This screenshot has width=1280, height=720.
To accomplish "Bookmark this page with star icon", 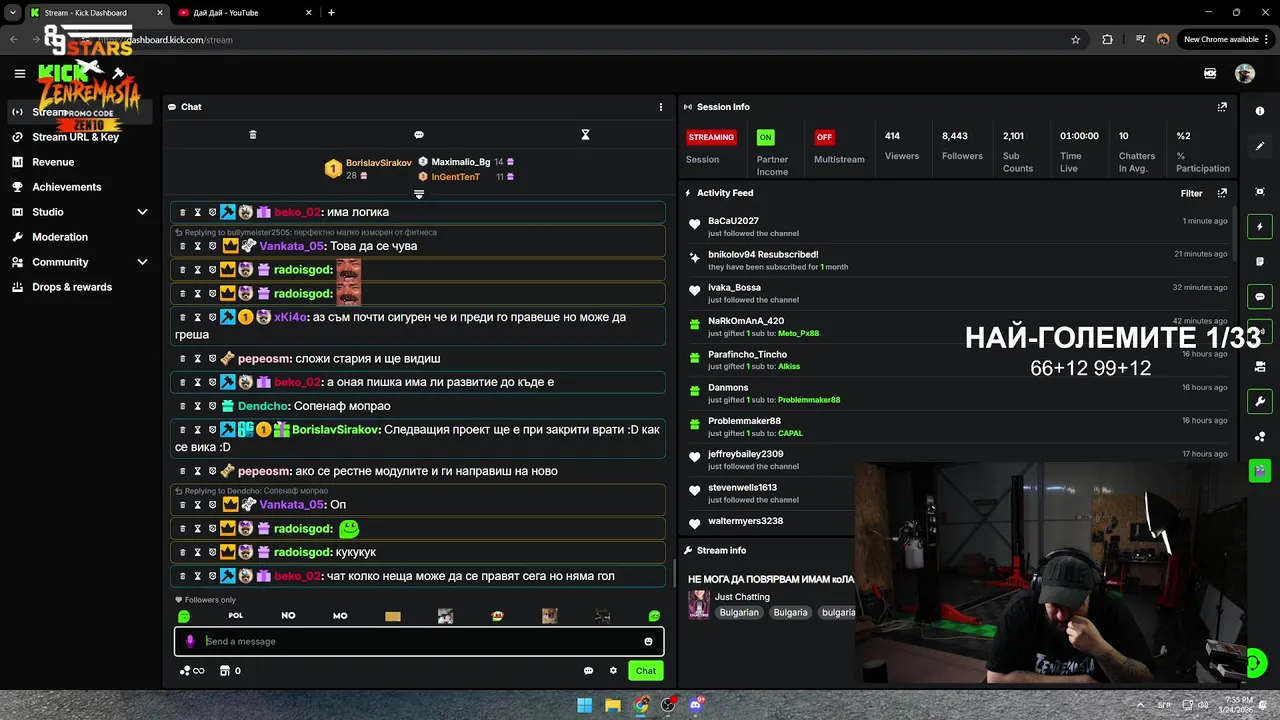I will [x=1076, y=39].
